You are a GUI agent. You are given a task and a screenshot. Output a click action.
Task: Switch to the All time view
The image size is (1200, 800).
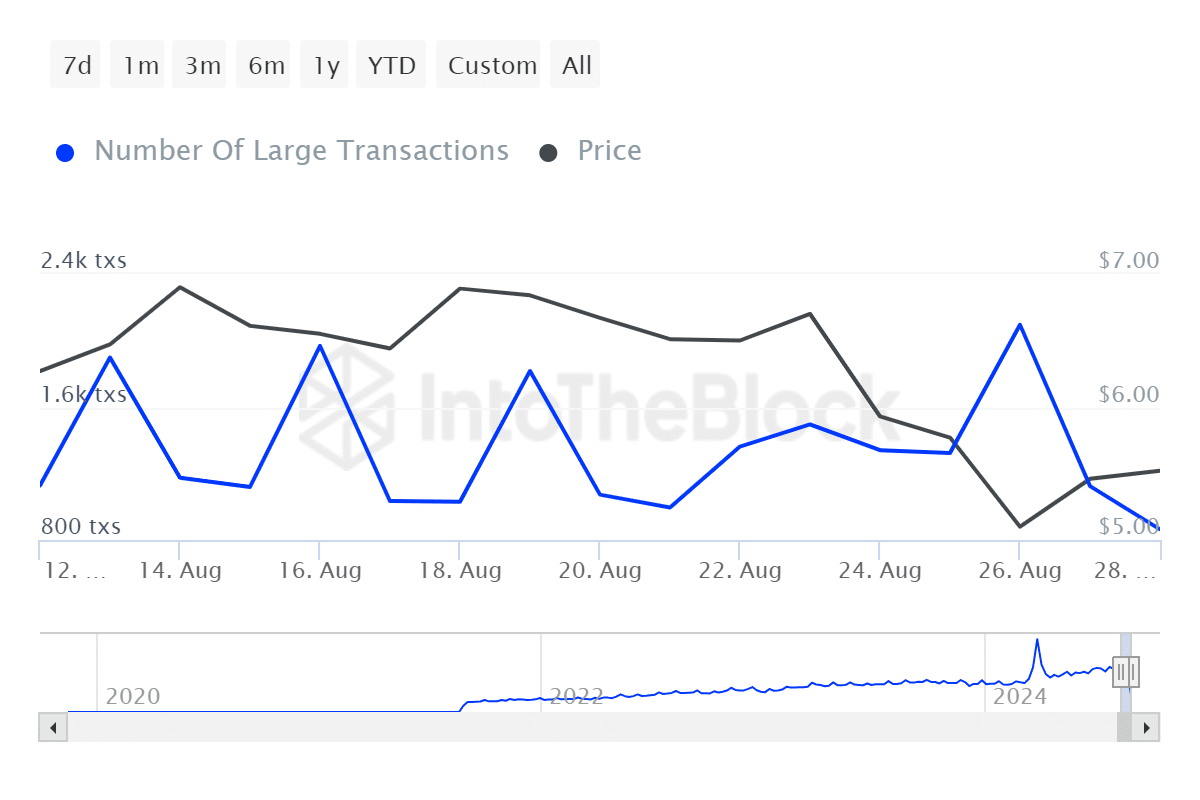pos(575,64)
